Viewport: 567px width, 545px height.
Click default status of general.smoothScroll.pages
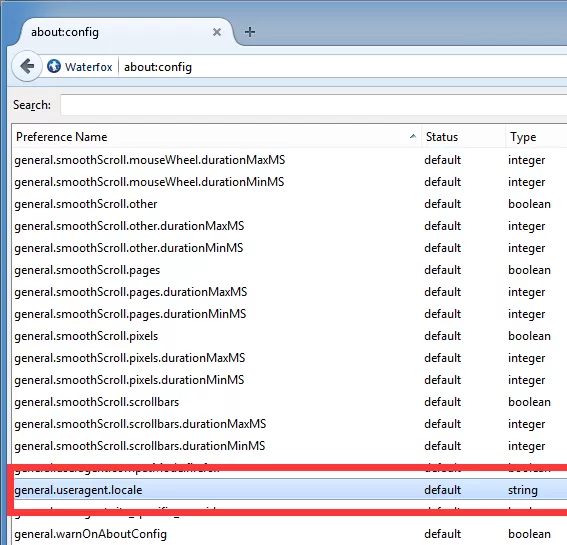443,270
